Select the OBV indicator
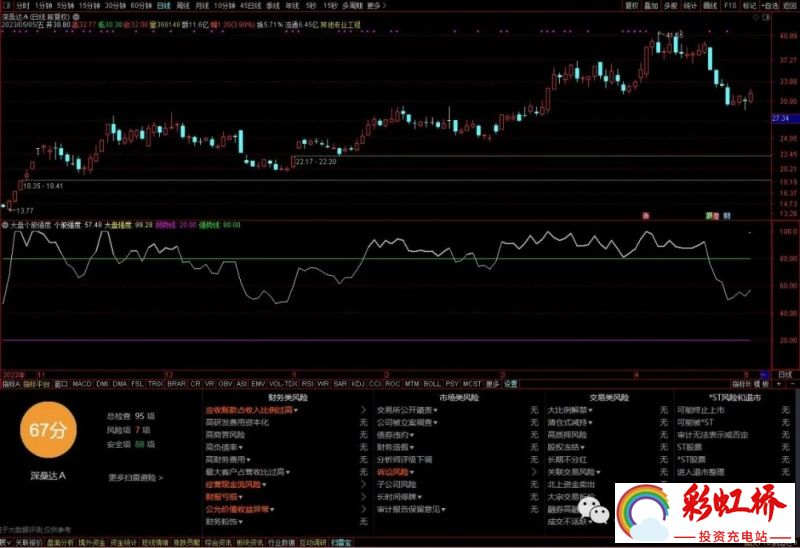Image resolution: width=800 pixels, height=548 pixels. point(225,384)
